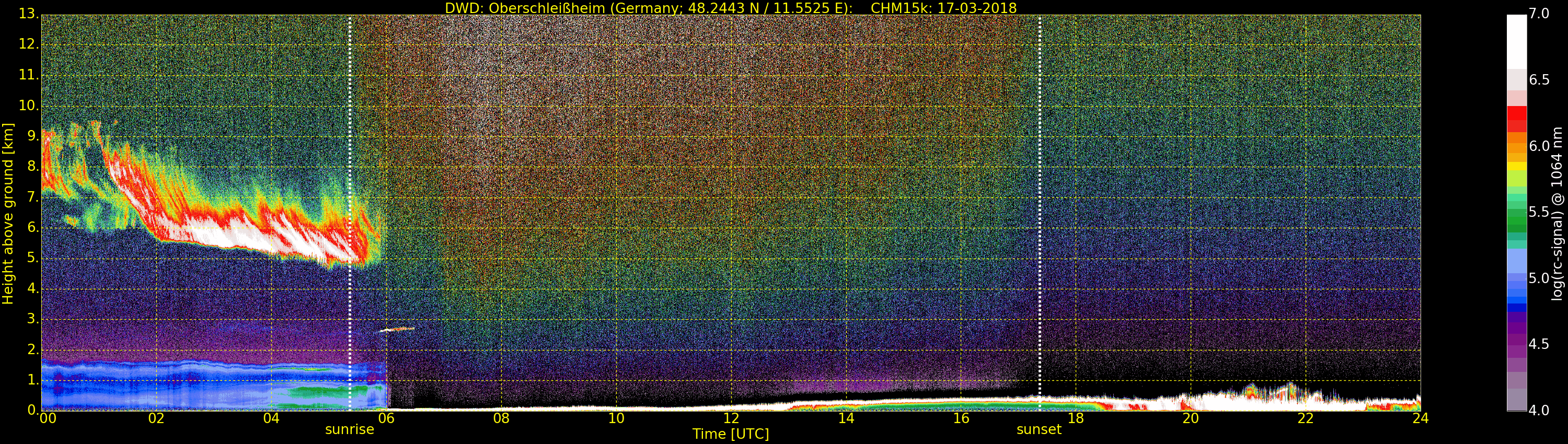The height and width of the screenshot is (444, 1568).
Task: Click the white dotted sunset marker line
Action: pos(1040,213)
